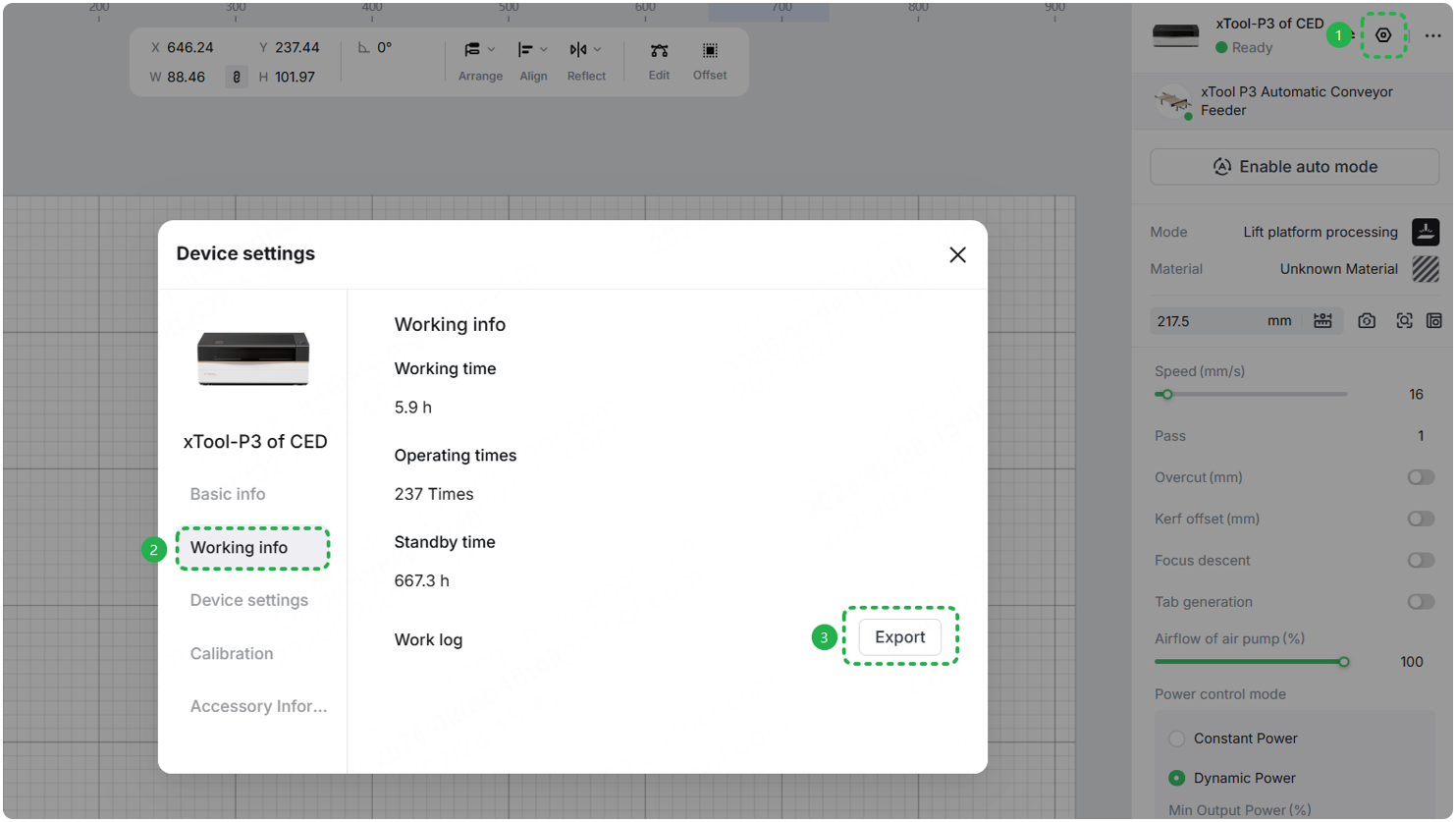The width and height of the screenshot is (1456, 822).
Task: Click the scan focus frame icon
Action: click(x=1405, y=321)
